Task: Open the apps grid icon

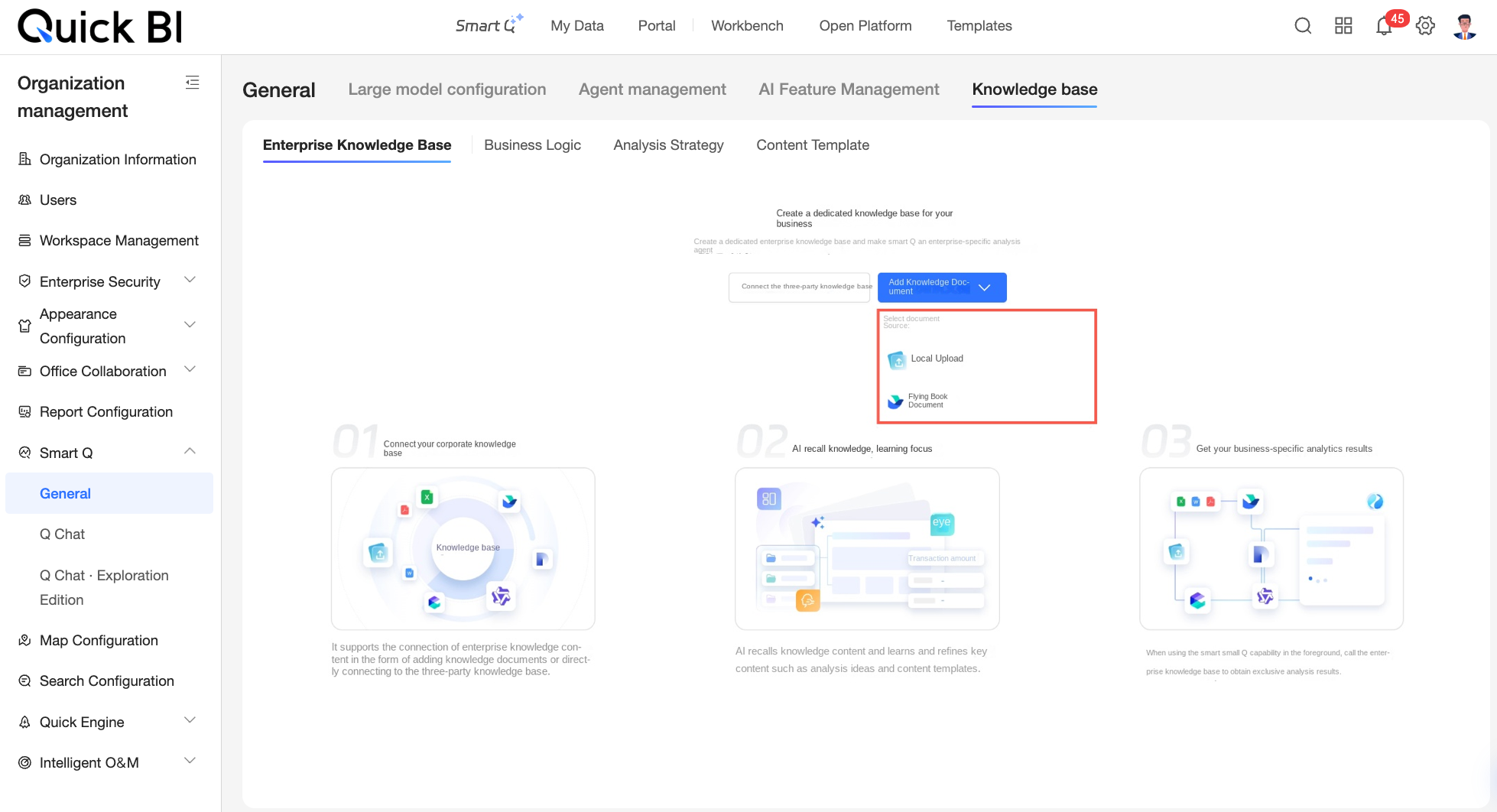Action: pyautogui.click(x=1343, y=26)
